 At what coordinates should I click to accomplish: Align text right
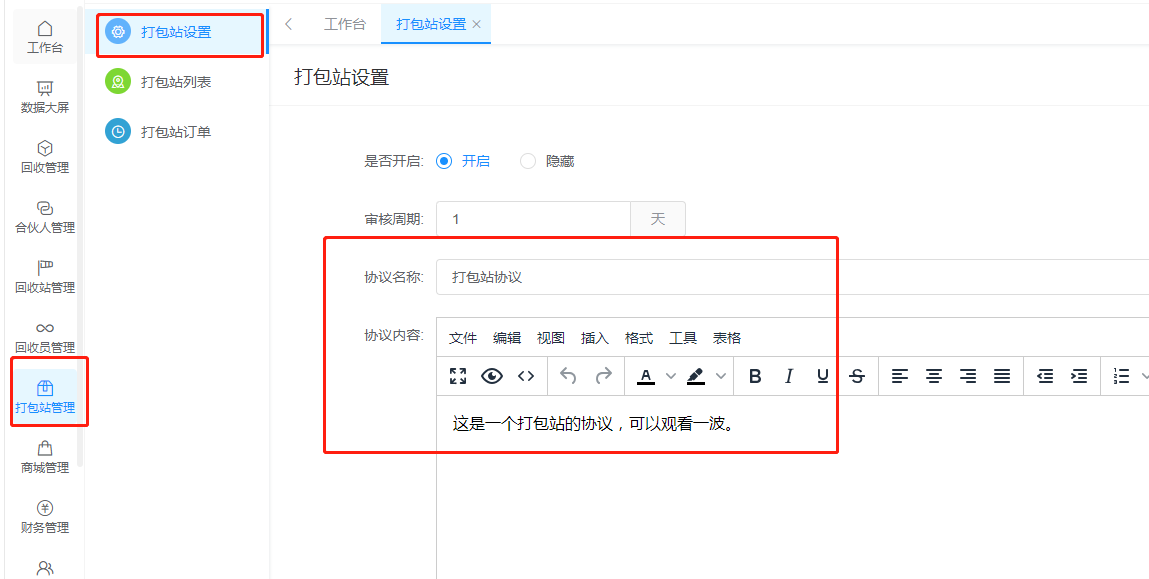pyautogui.click(x=968, y=376)
